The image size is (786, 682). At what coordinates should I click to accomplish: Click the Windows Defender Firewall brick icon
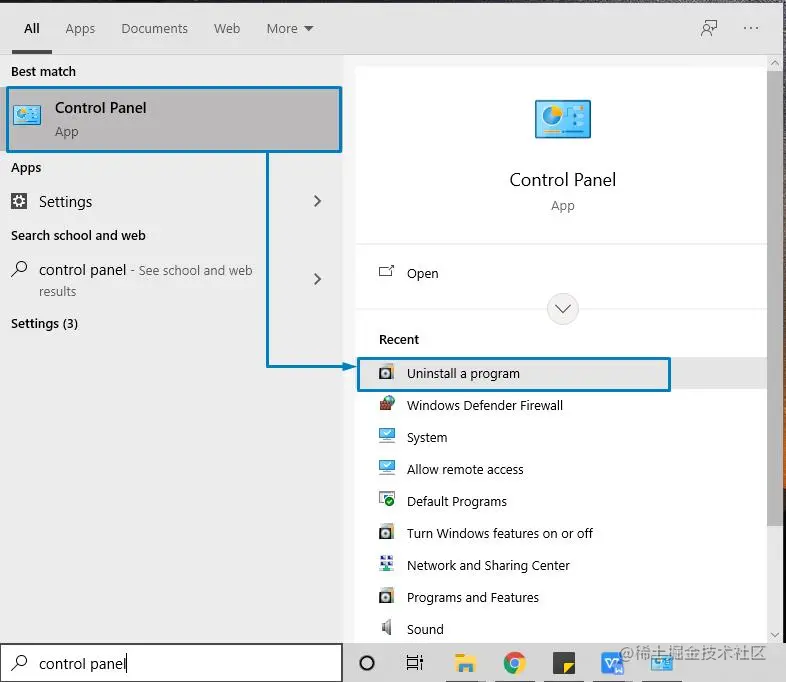[386, 403]
